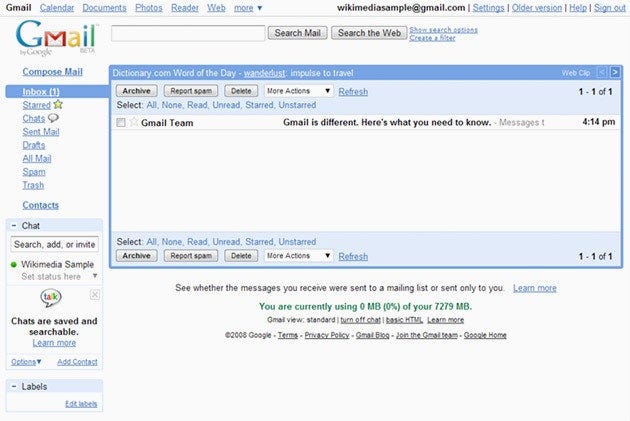Click the bottom Archive button
630x421 pixels.
137,255
